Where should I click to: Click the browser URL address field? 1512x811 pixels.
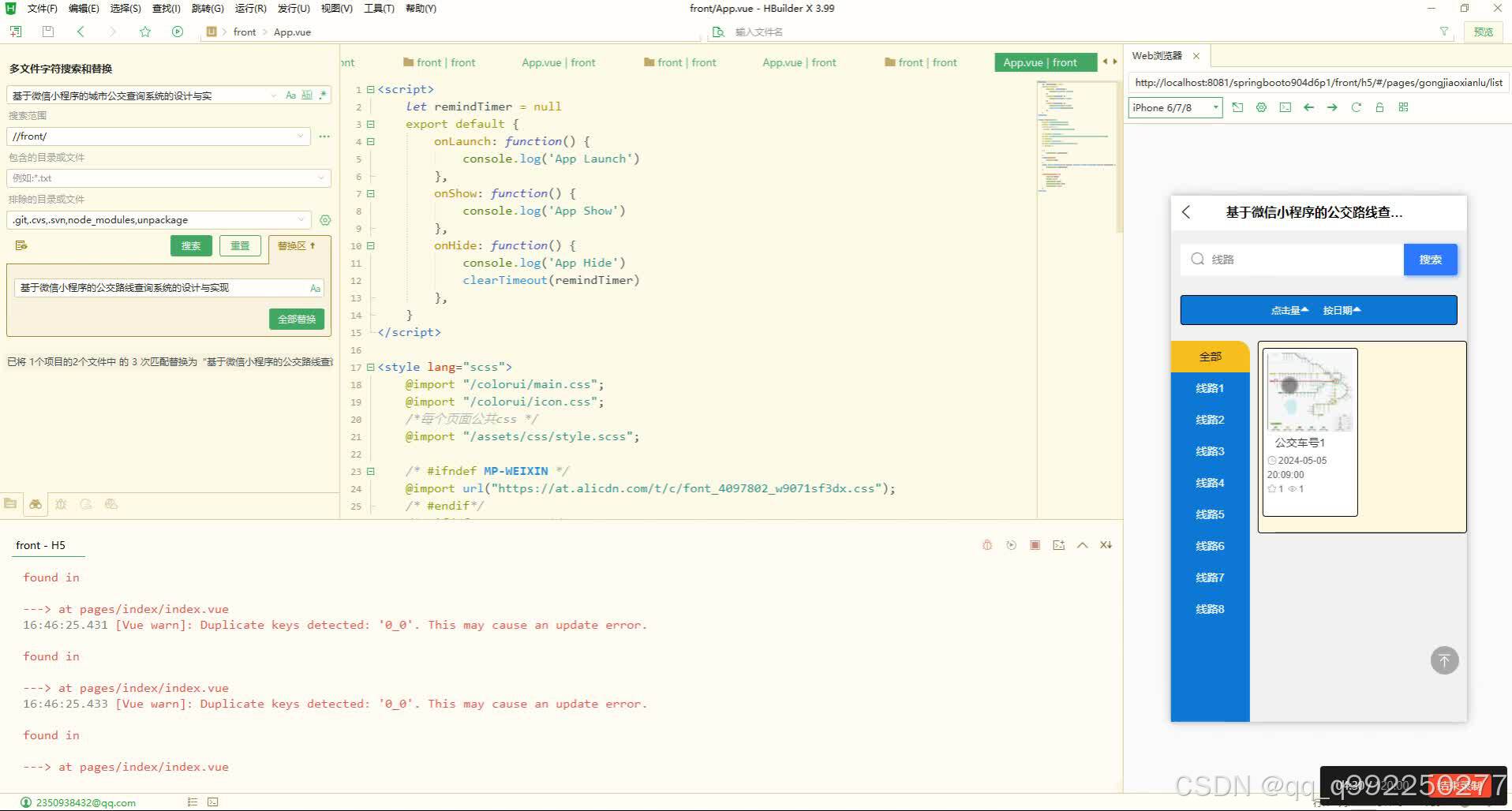[1318, 82]
